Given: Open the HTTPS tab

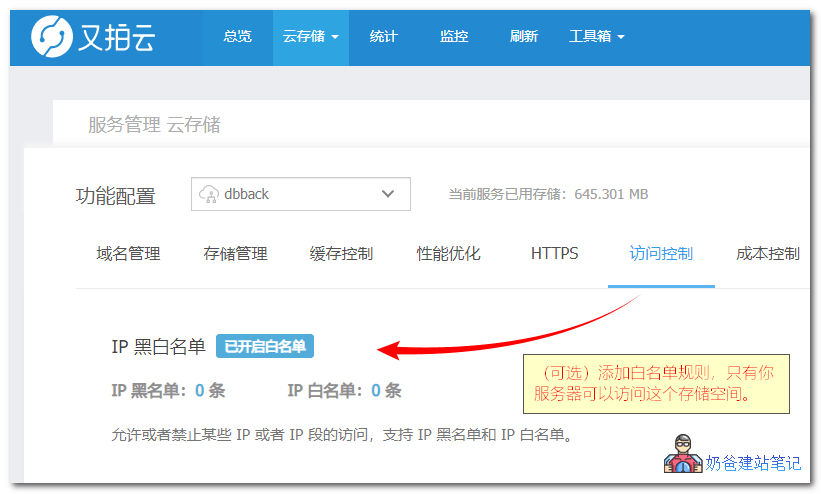Looking at the screenshot, I should [554, 254].
